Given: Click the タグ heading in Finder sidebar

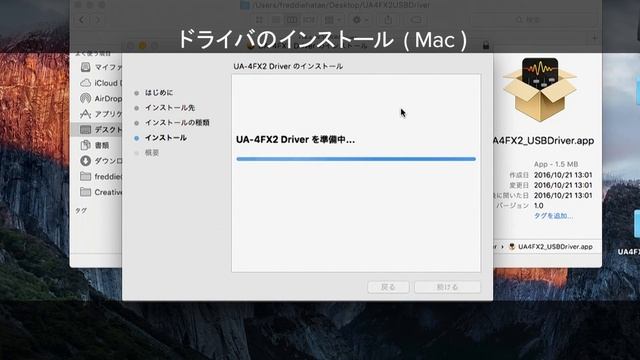Looking at the screenshot, I should (x=81, y=211).
